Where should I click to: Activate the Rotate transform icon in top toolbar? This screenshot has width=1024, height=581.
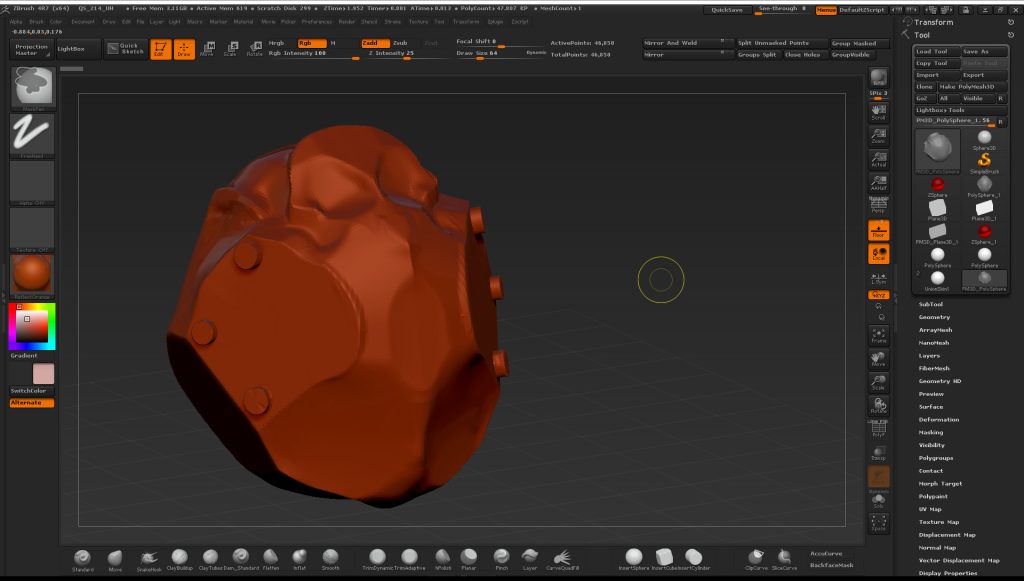pyautogui.click(x=254, y=48)
